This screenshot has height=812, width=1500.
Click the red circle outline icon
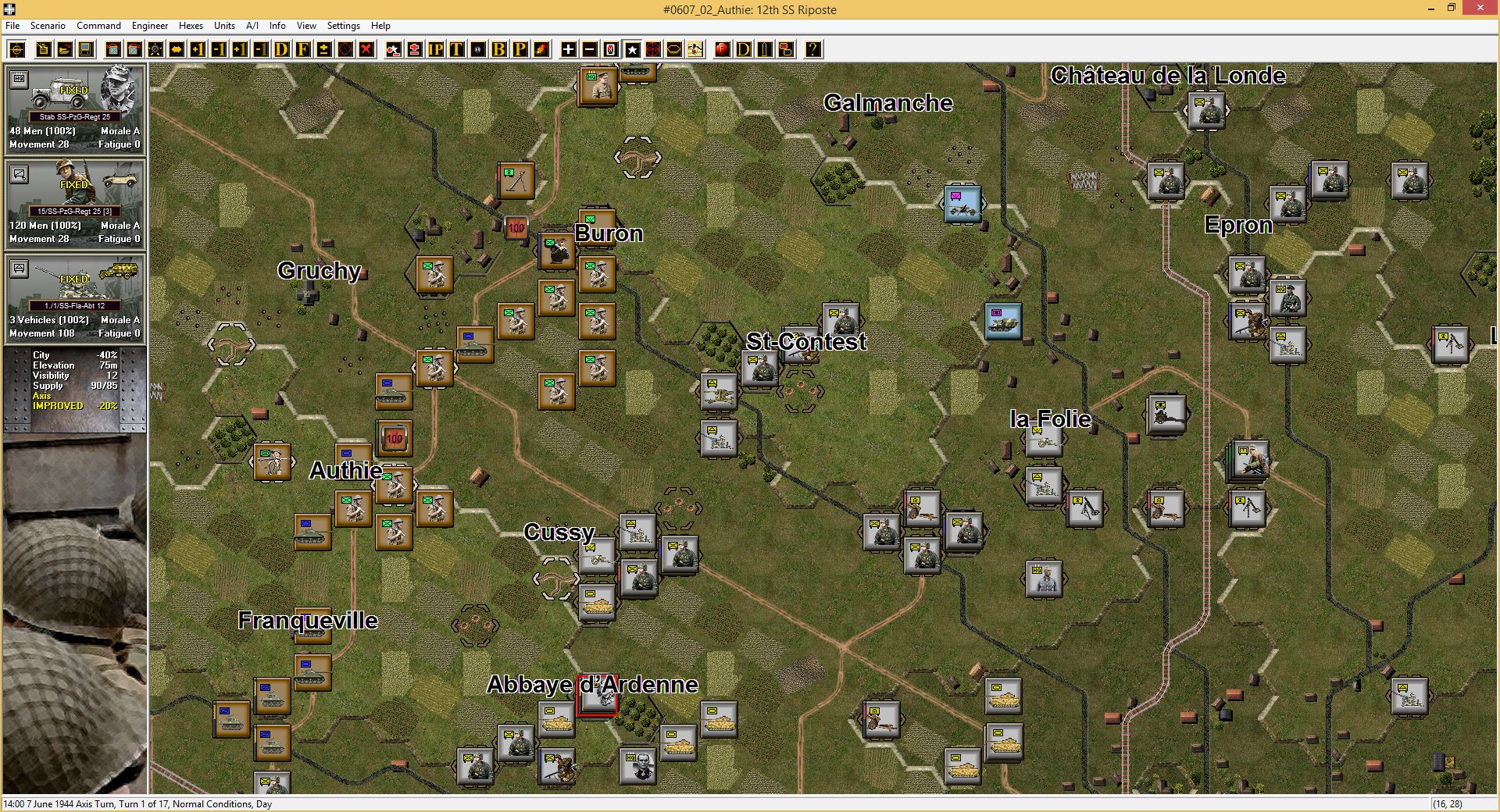[345, 50]
